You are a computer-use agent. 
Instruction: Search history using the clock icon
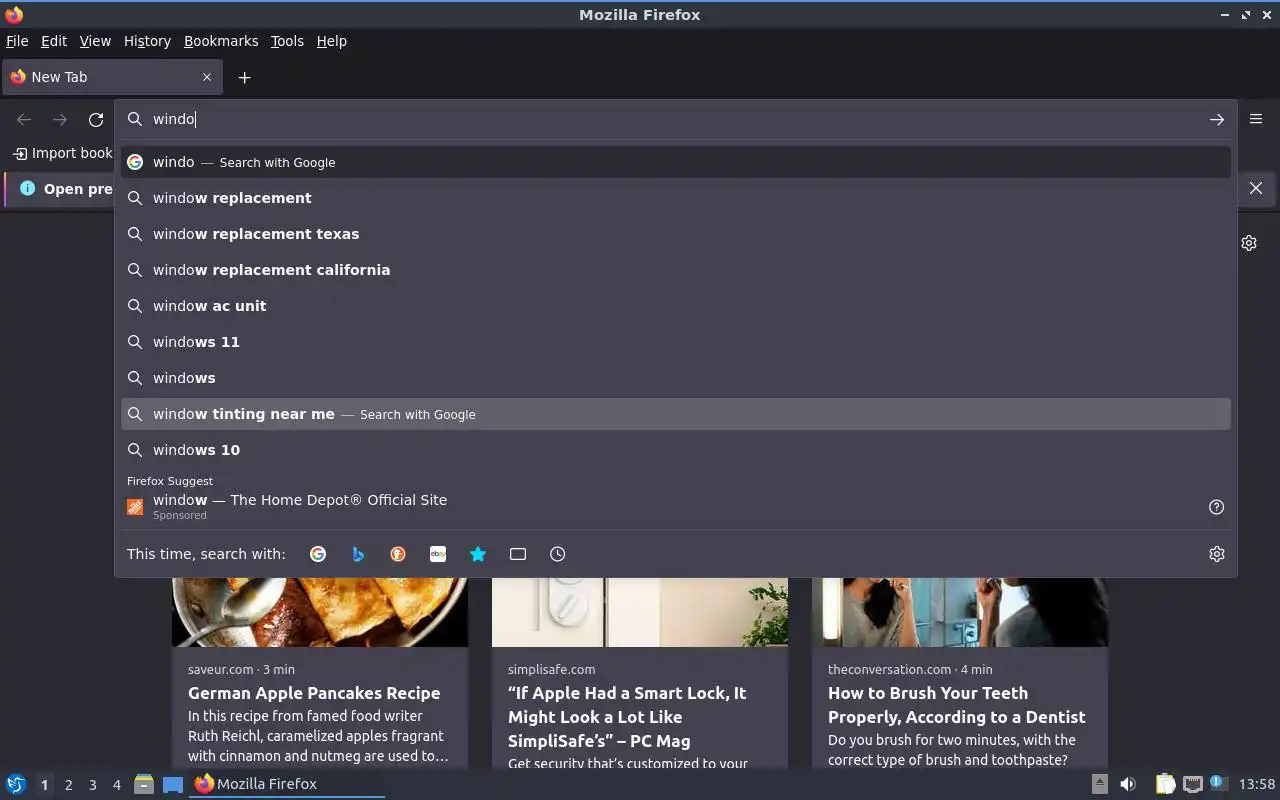558,554
